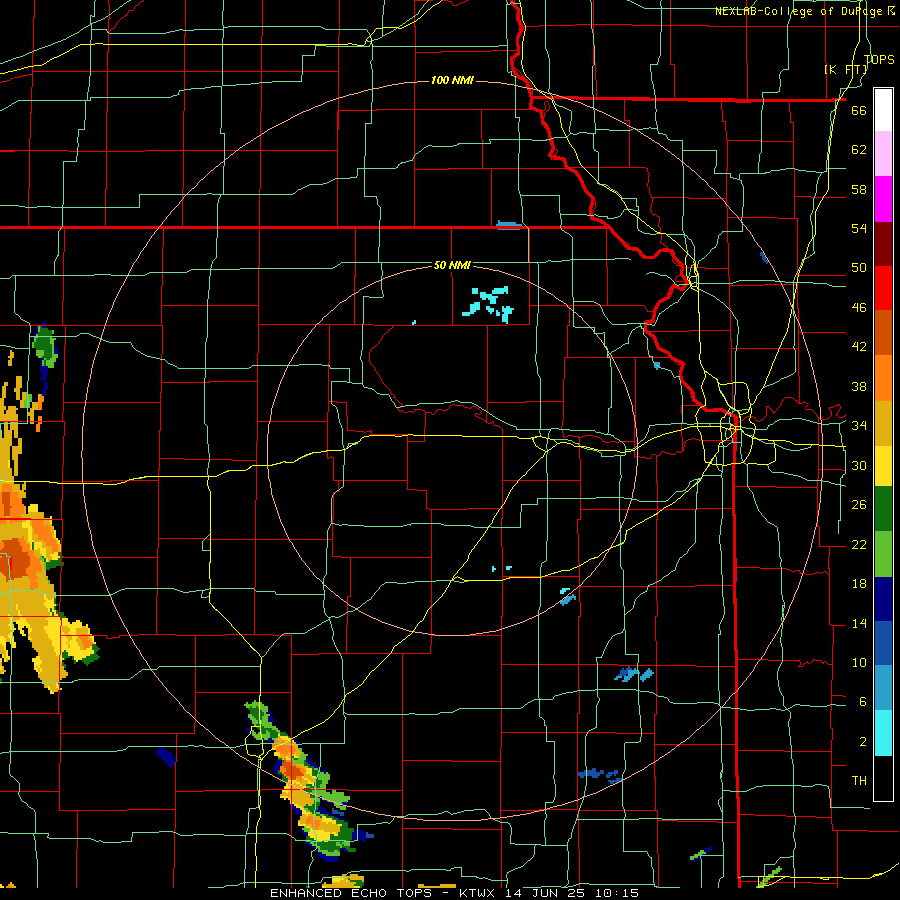Pick the white swatch in the legend
The width and height of the screenshot is (900, 900).
tap(883, 110)
